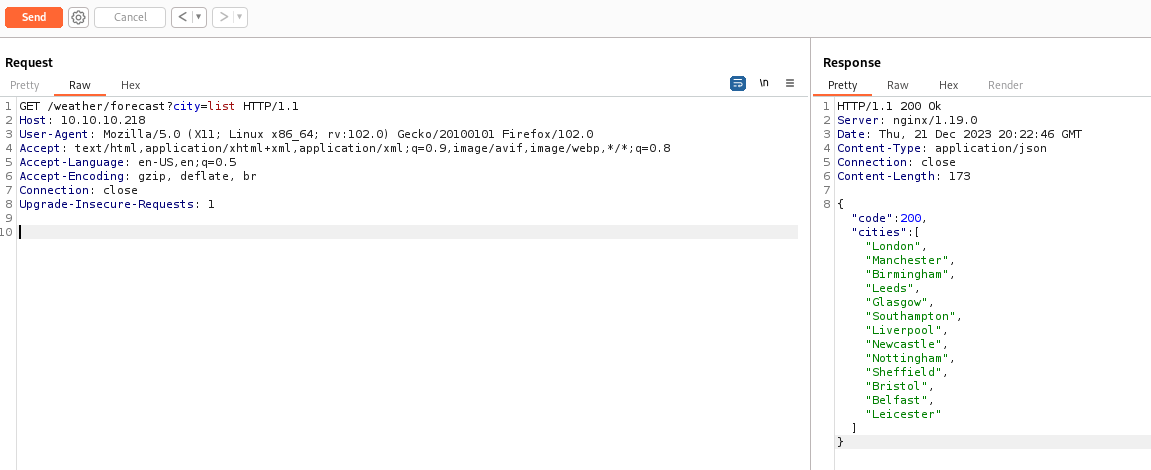1151x470 pixels.
Task: Open the Response Render tab
Action: (x=1006, y=86)
